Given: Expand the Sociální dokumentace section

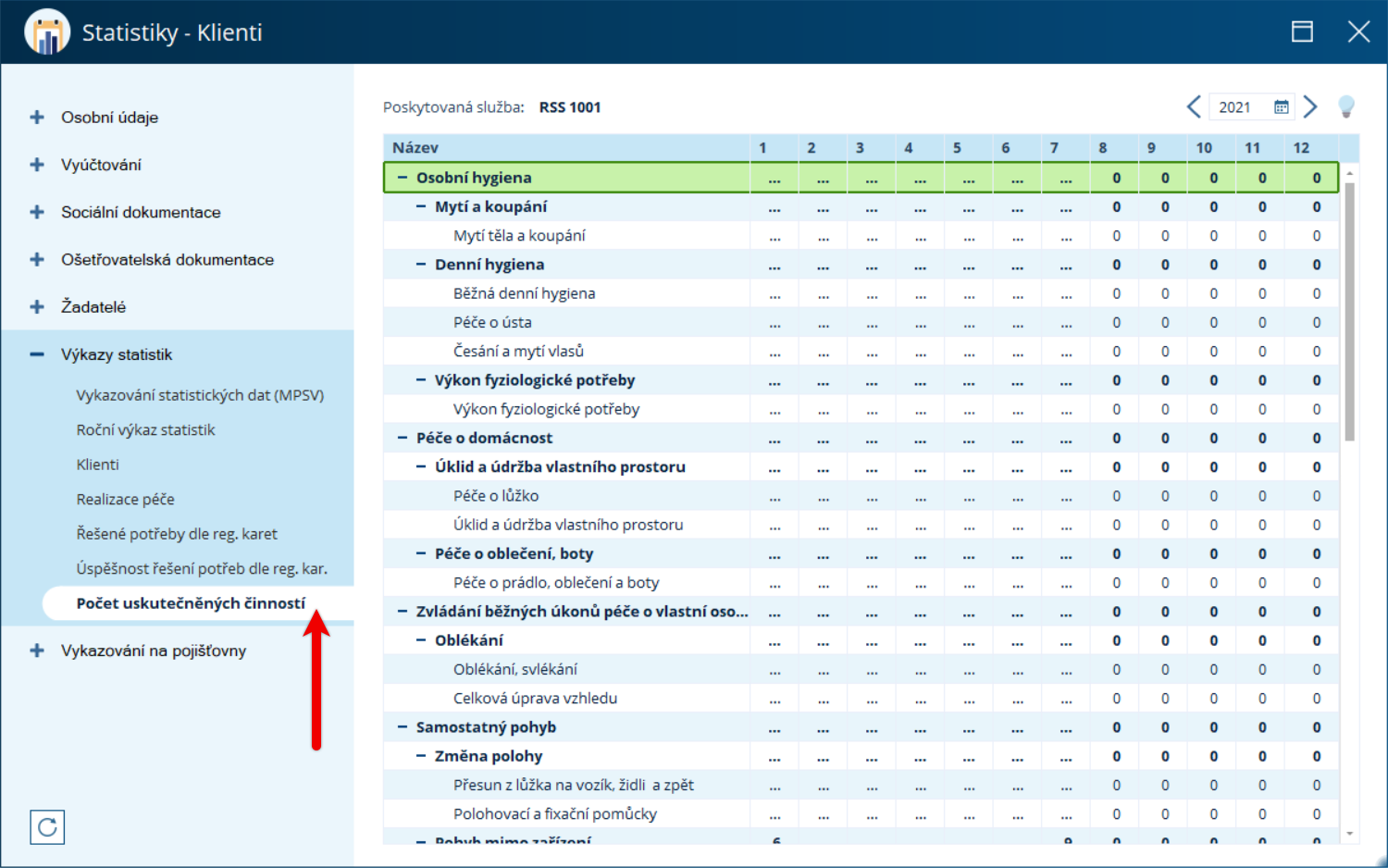Looking at the screenshot, I should (x=37, y=212).
